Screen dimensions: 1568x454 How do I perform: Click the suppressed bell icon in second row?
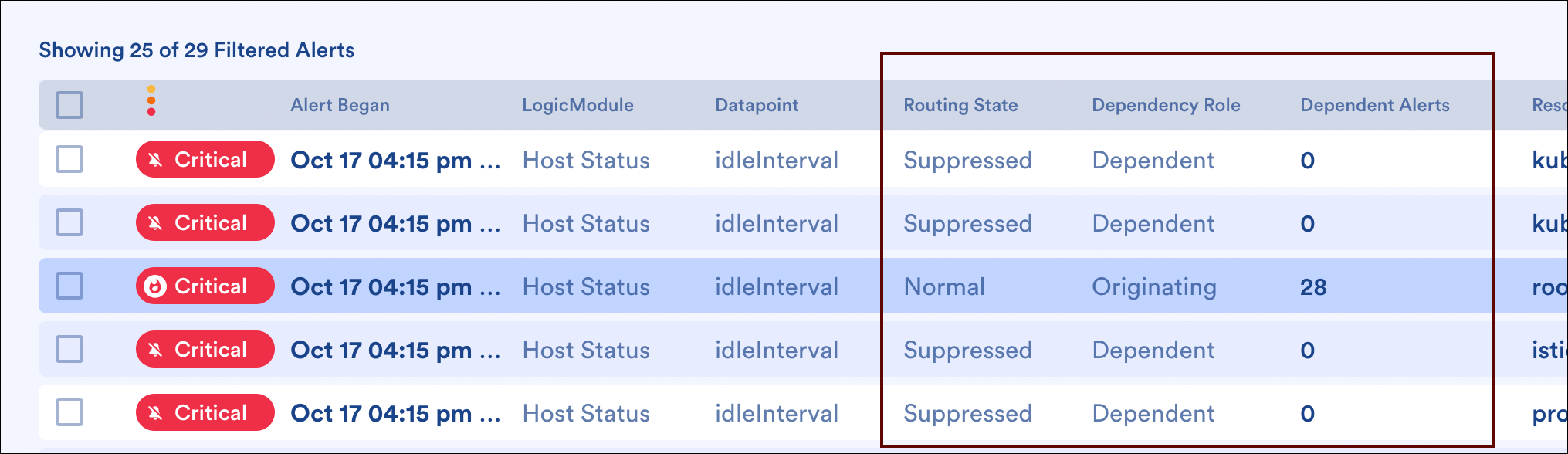pos(155,223)
